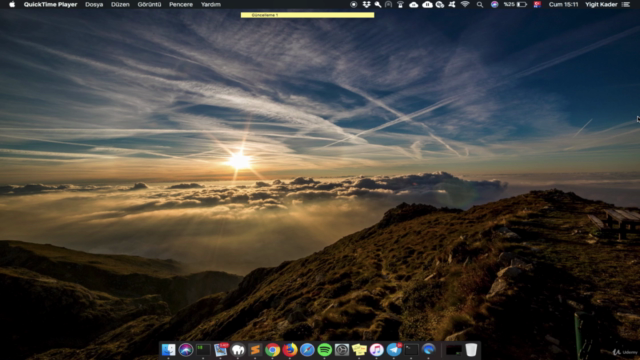
Task: Launch Sublime Text from the dock
Action: pos(255,350)
